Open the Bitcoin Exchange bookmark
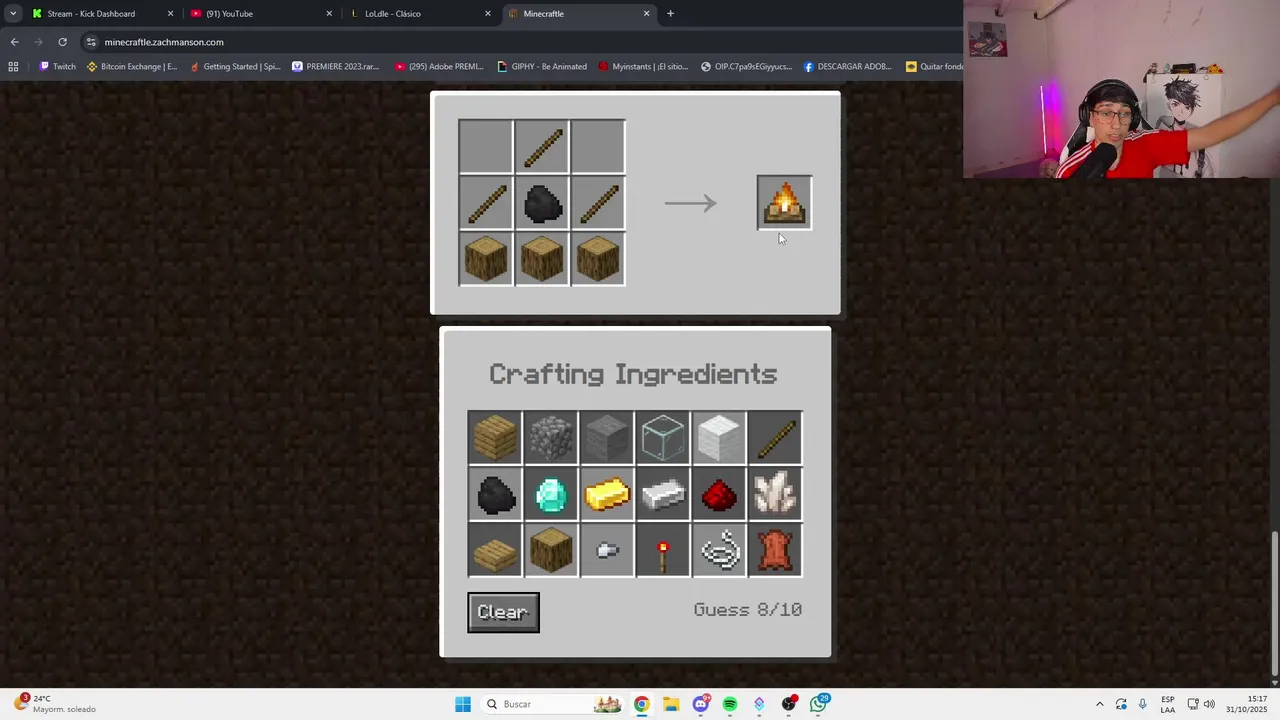This screenshot has width=1280, height=720. pos(132,67)
